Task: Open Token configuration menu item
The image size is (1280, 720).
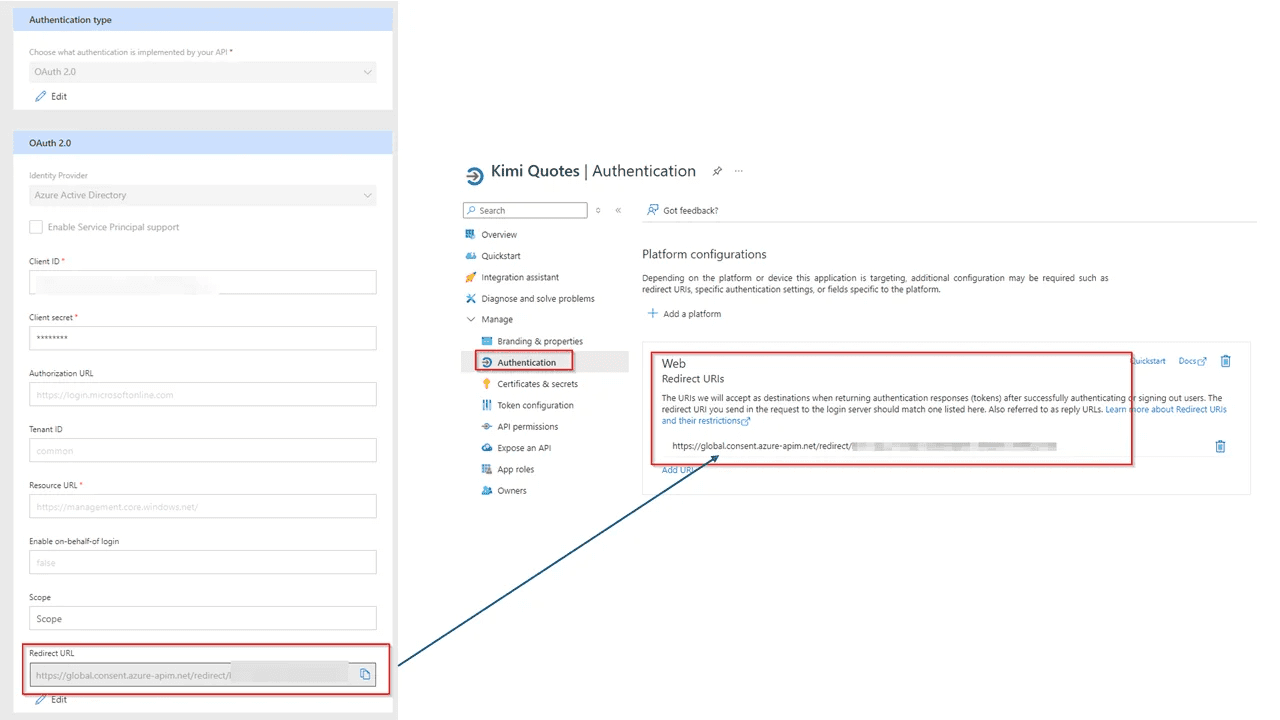Action: point(535,405)
